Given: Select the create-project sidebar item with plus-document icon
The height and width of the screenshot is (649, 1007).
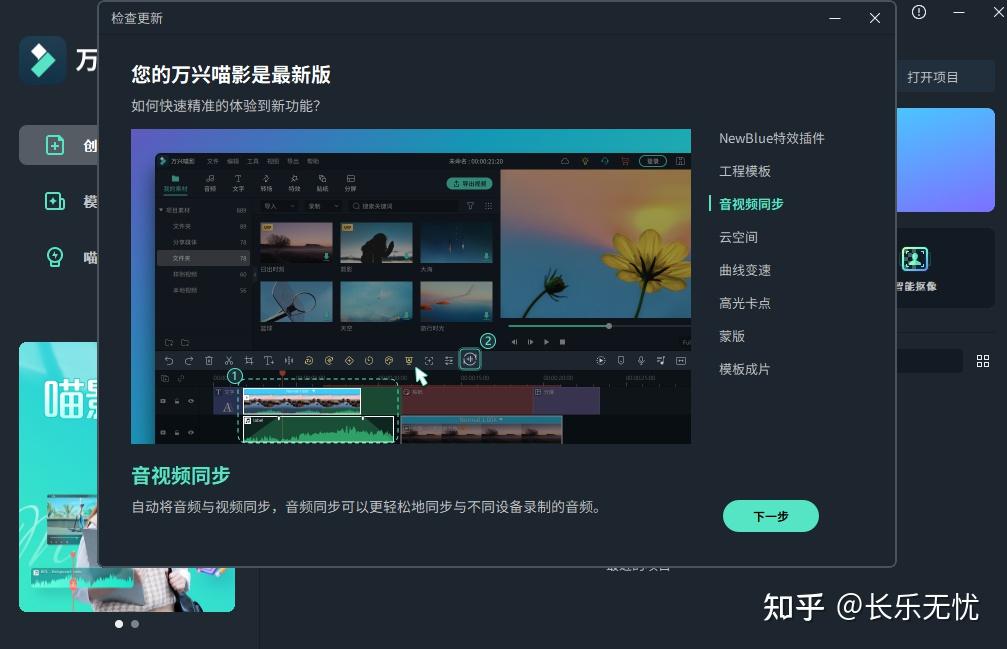Looking at the screenshot, I should pyautogui.click(x=59, y=145).
